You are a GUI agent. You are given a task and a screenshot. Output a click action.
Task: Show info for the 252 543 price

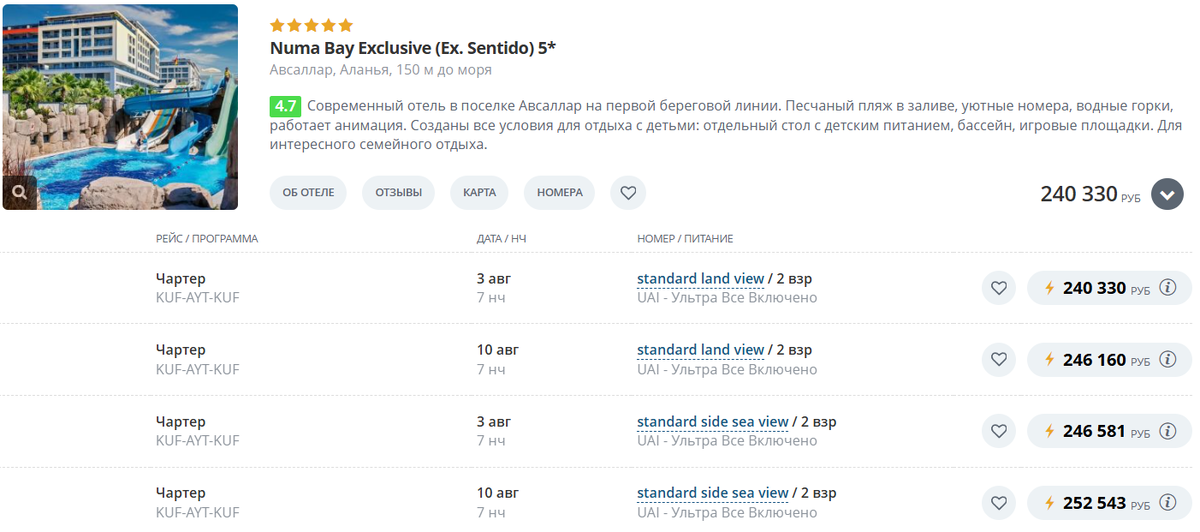pos(1167,503)
